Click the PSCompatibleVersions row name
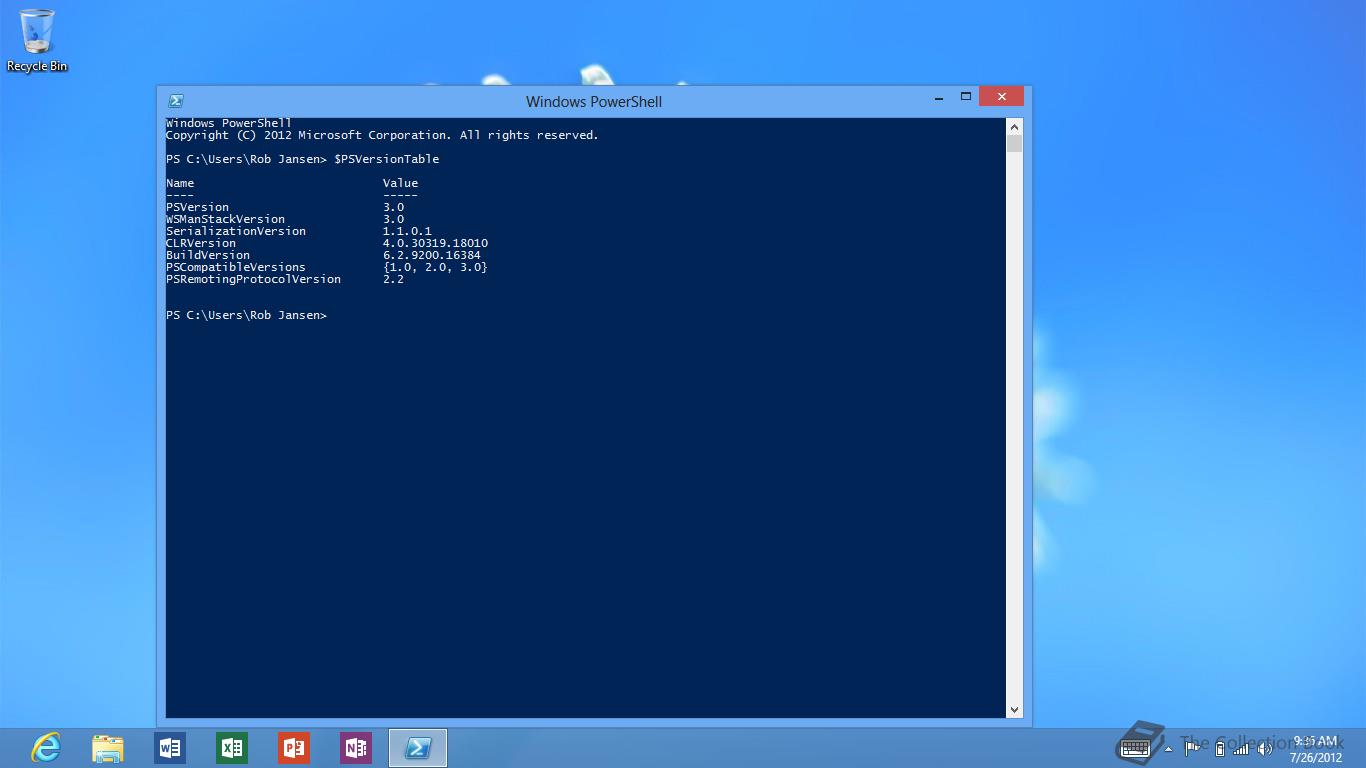This screenshot has width=1366, height=768. [236, 267]
